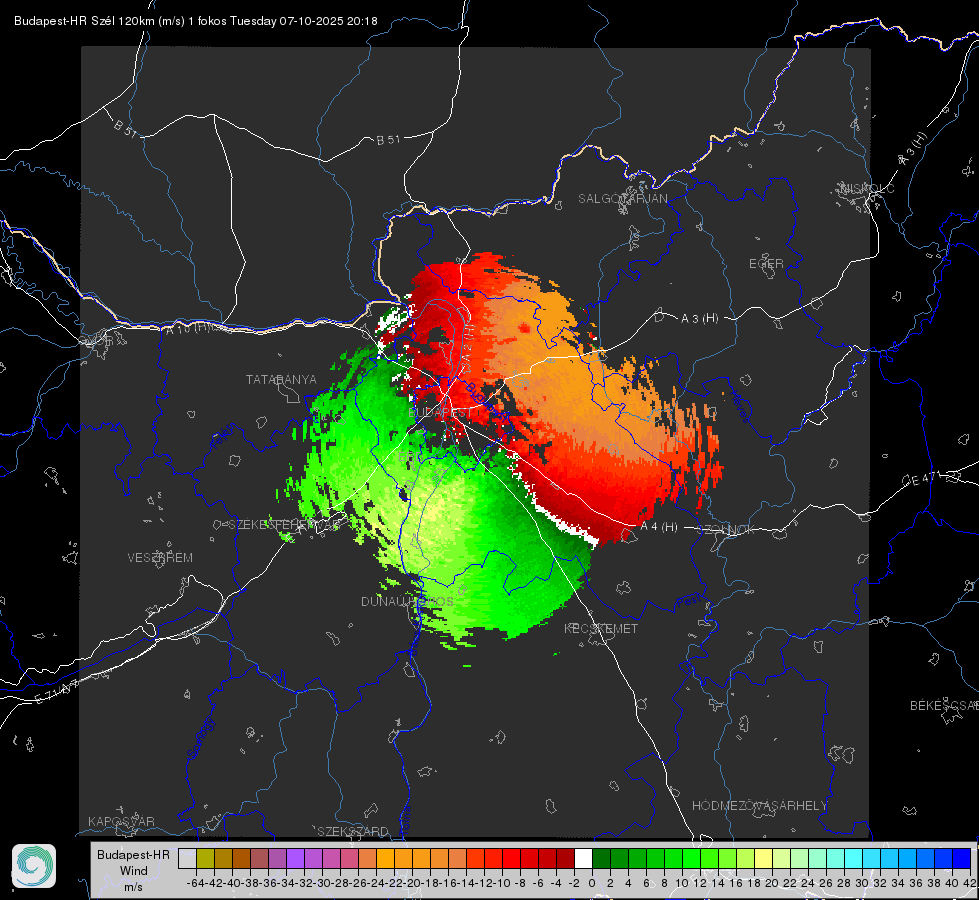This screenshot has width=979, height=900.
Task: Click the radar title and timestamp text
Action: pos(195,21)
